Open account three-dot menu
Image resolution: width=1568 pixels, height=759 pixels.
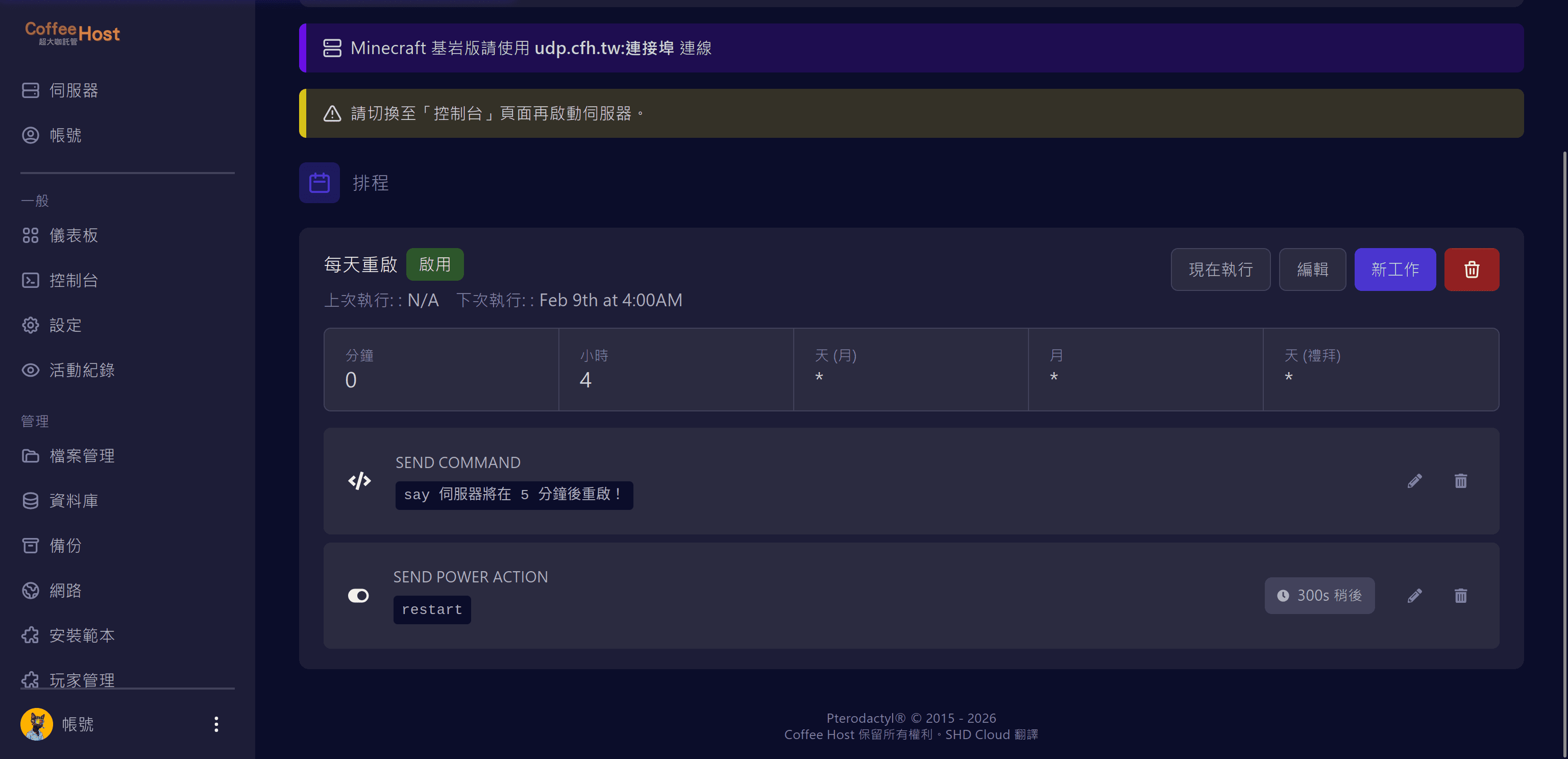[x=216, y=724]
